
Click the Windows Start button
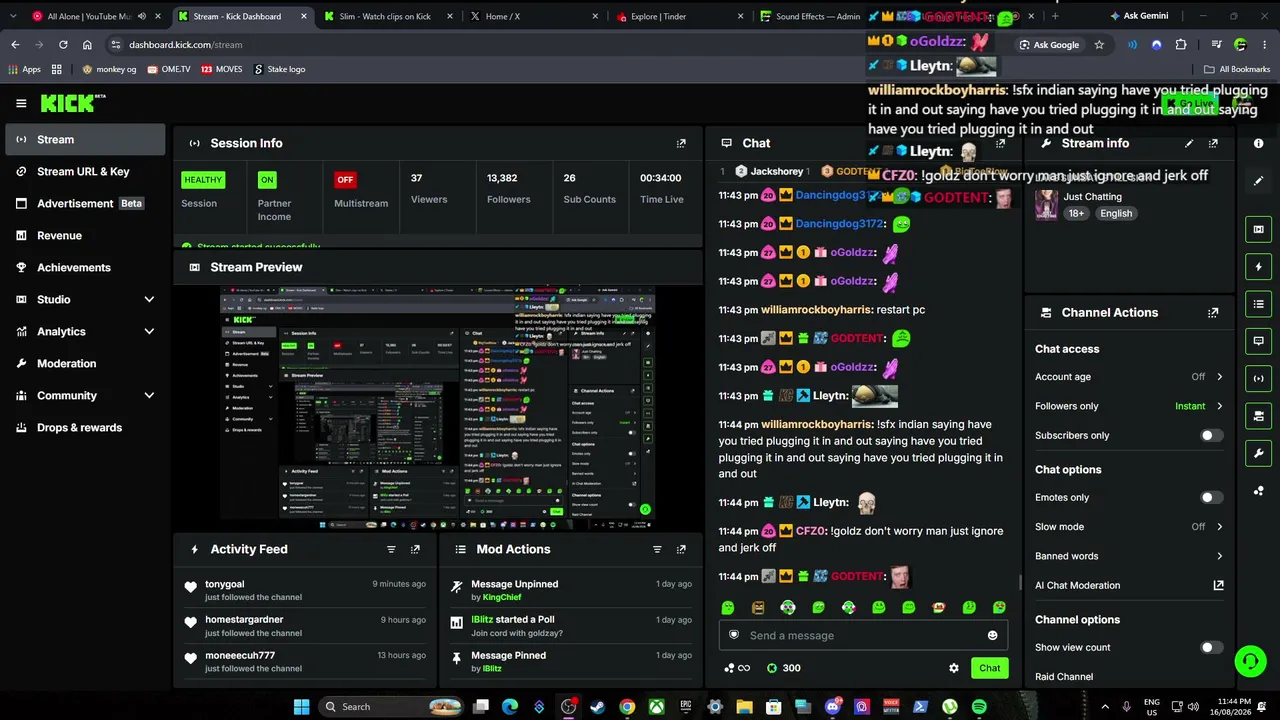[x=301, y=707]
